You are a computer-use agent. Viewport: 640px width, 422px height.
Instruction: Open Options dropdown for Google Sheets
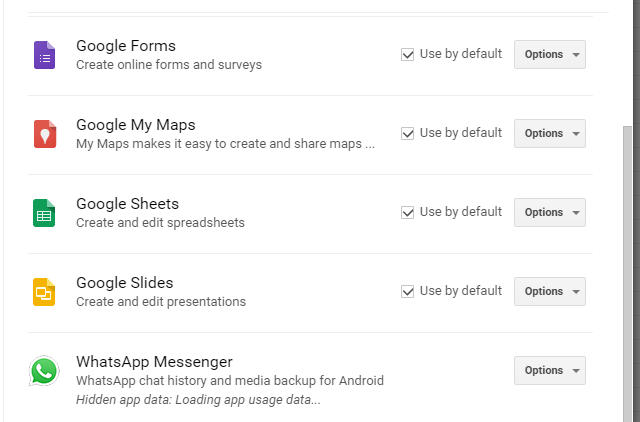click(550, 212)
